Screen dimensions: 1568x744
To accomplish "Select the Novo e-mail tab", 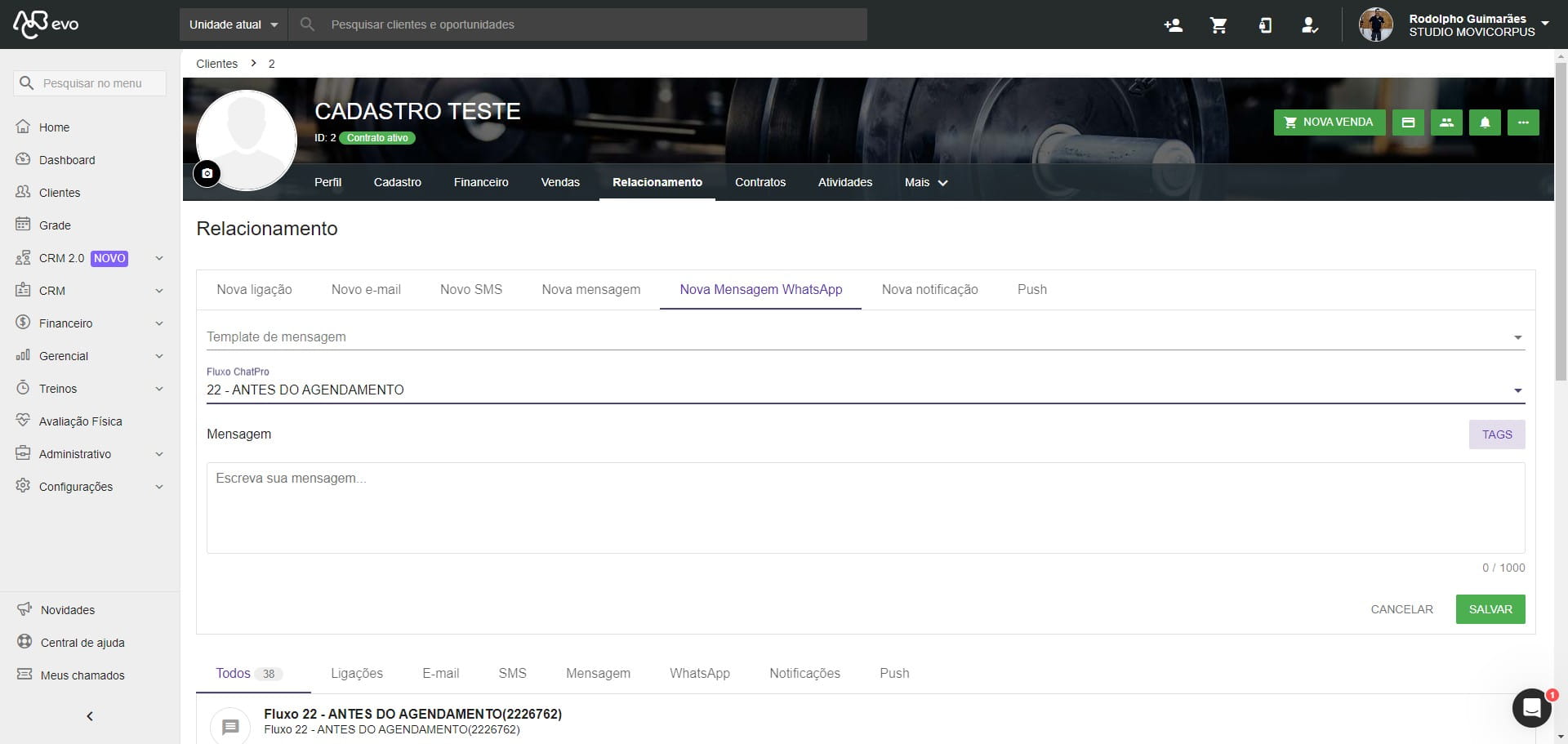I will pos(366,290).
